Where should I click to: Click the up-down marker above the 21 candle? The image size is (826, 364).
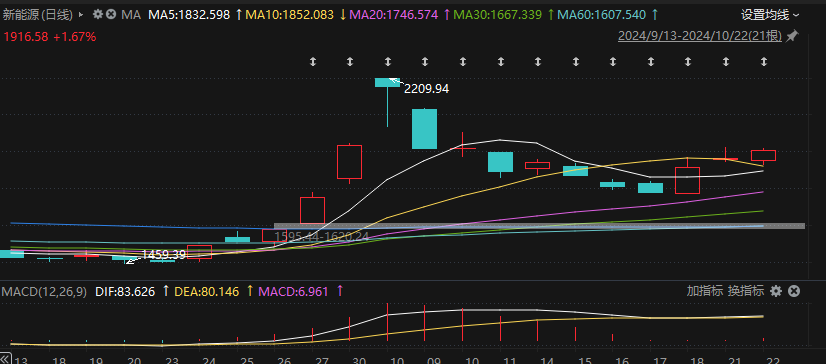[726, 62]
